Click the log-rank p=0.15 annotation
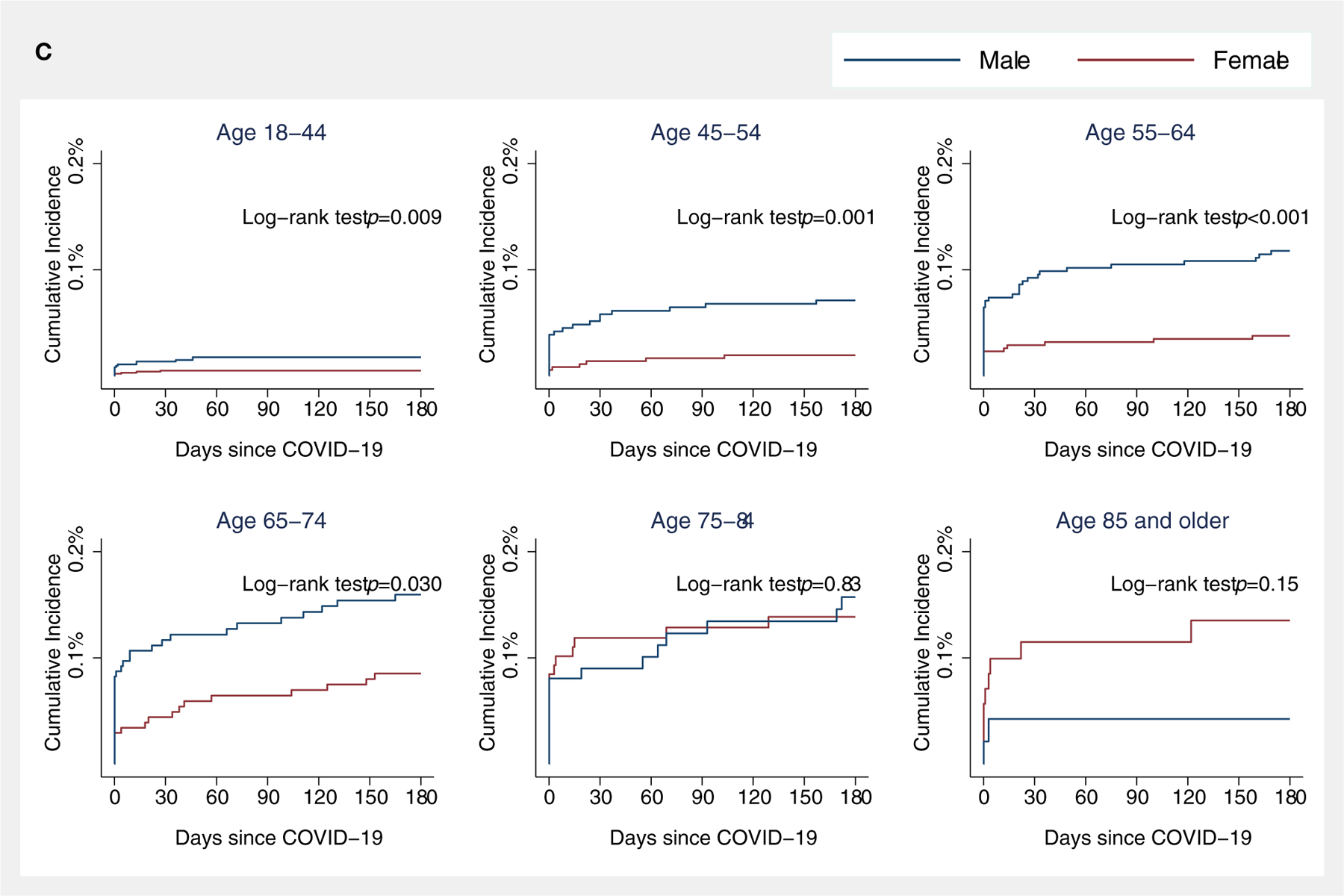The image size is (1344, 896). coord(1204,584)
